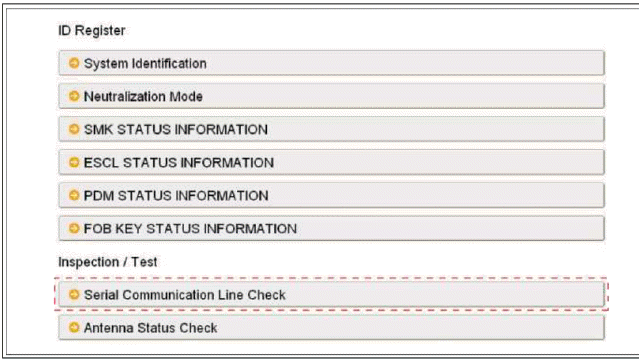The image size is (639, 360).
Task: Open the System Identification item
Action: (331, 63)
